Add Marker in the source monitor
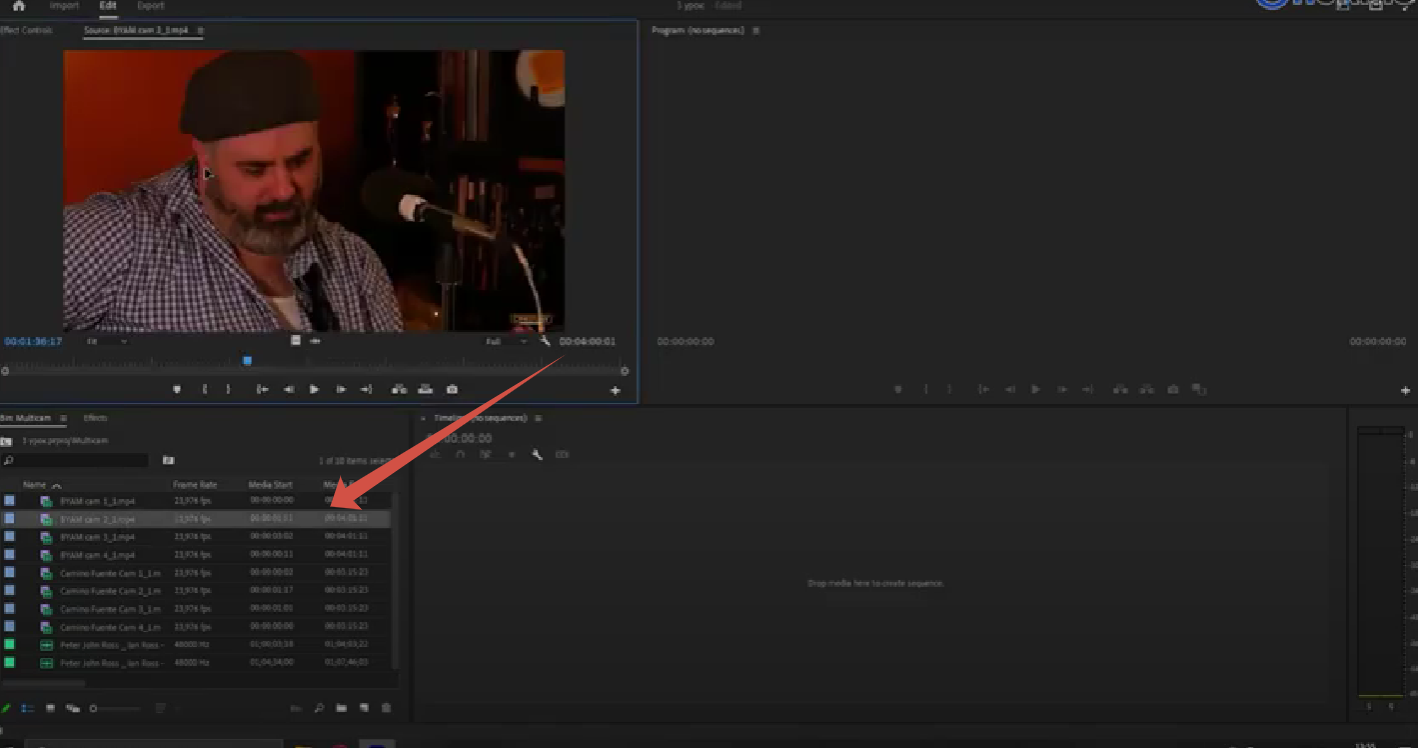 pos(177,389)
